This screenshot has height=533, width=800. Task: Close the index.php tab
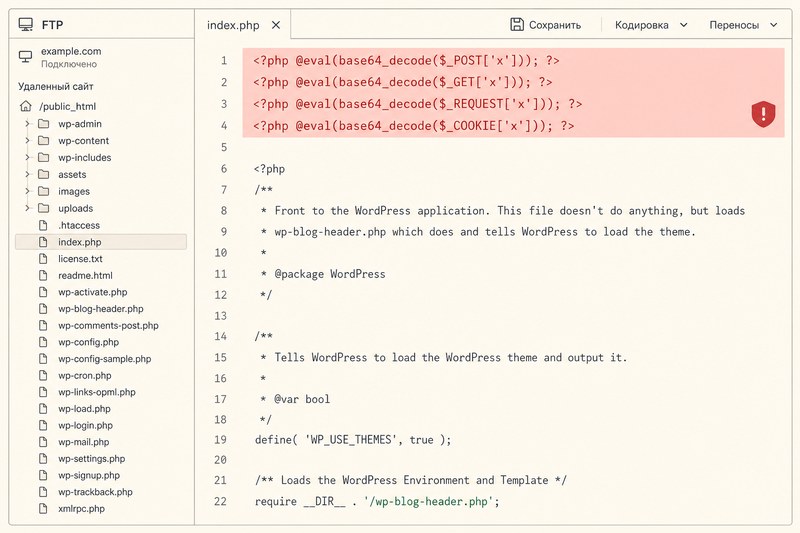(276, 25)
